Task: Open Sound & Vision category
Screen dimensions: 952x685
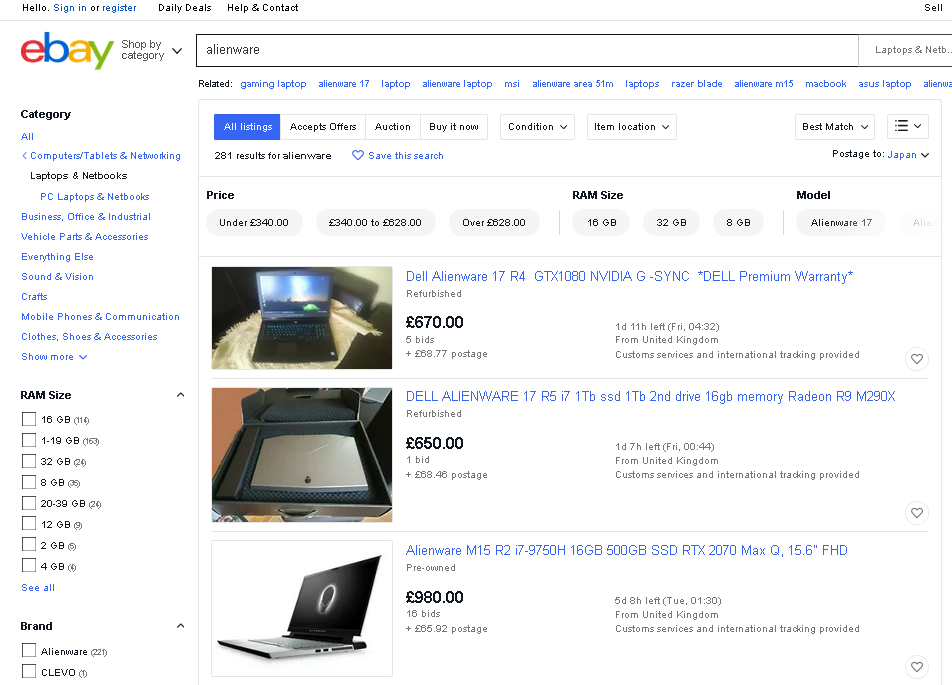Action: pyautogui.click(x=58, y=277)
